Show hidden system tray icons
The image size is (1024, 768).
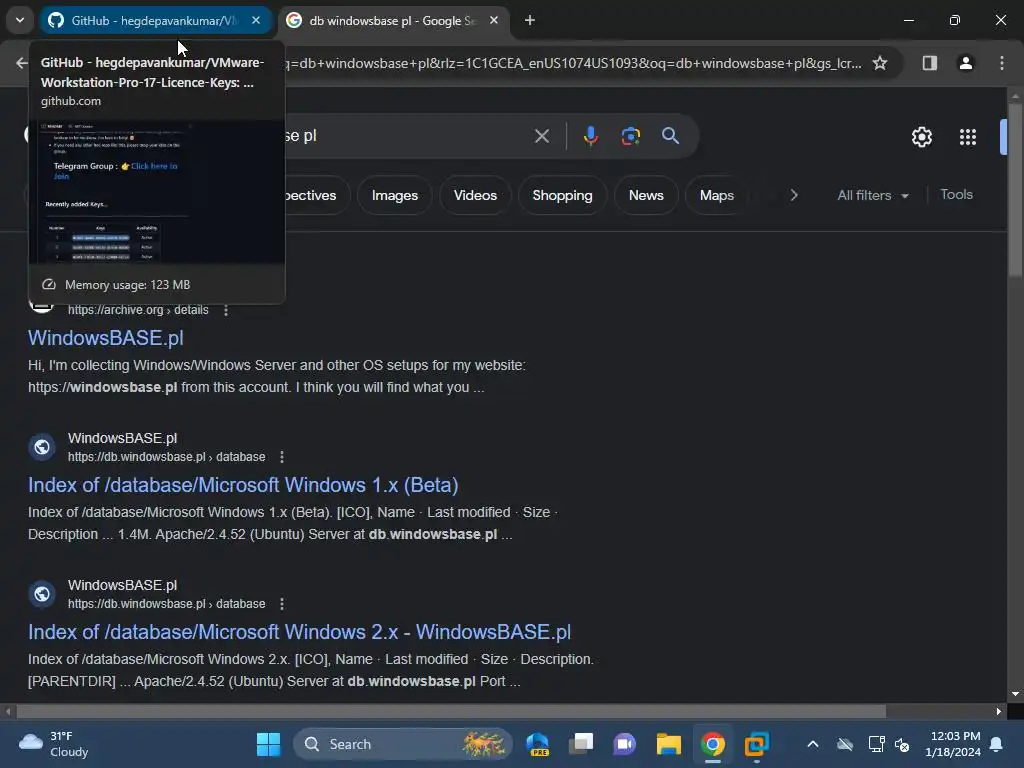(812, 744)
